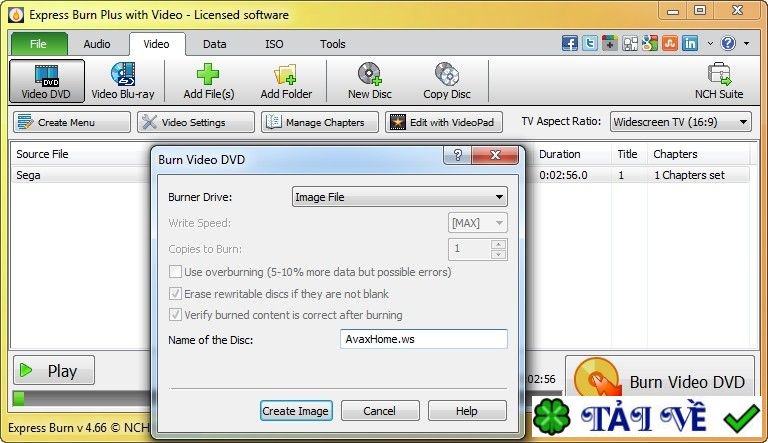Open Video Settings
Screen dimensions: 768x443
click(196, 122)
